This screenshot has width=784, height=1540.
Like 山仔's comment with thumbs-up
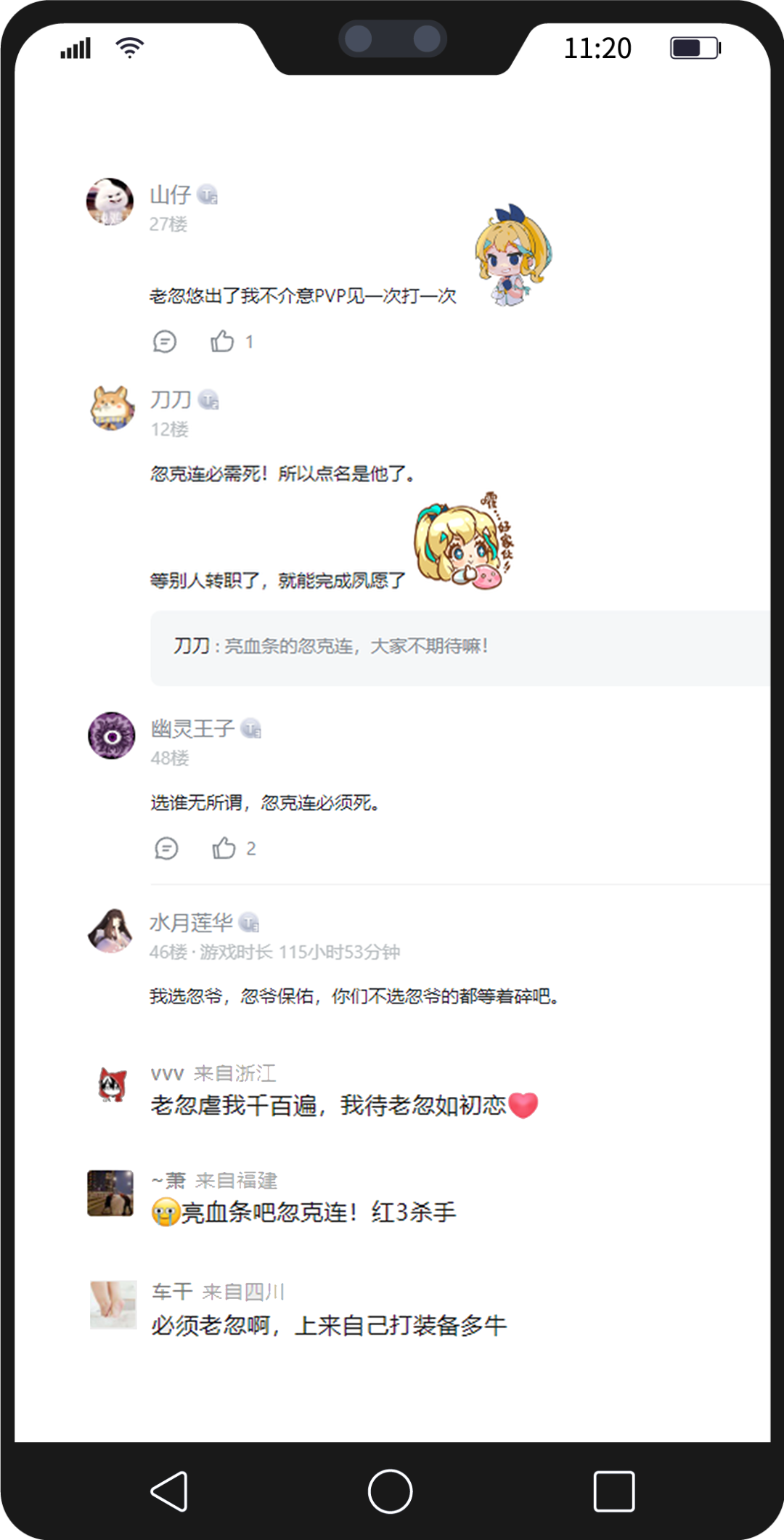coord(222,341)
